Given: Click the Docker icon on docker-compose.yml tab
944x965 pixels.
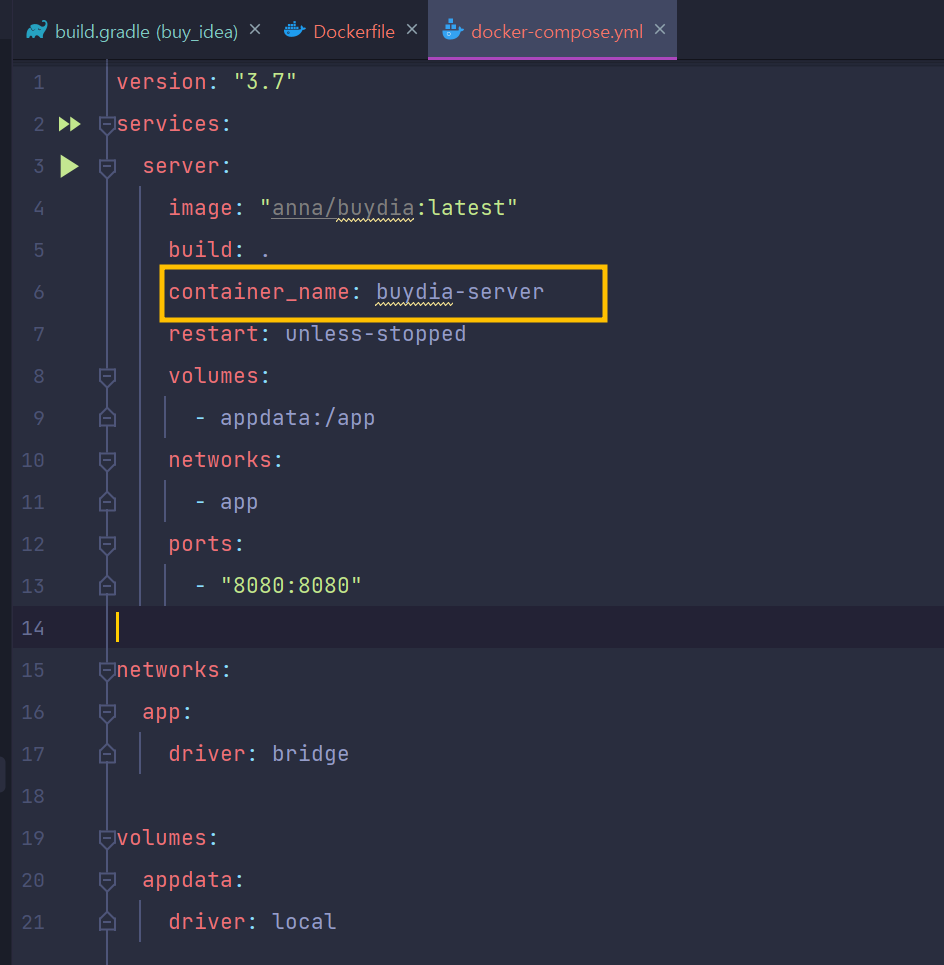Looking at the screenshot, I should click(x=452, y=30).
